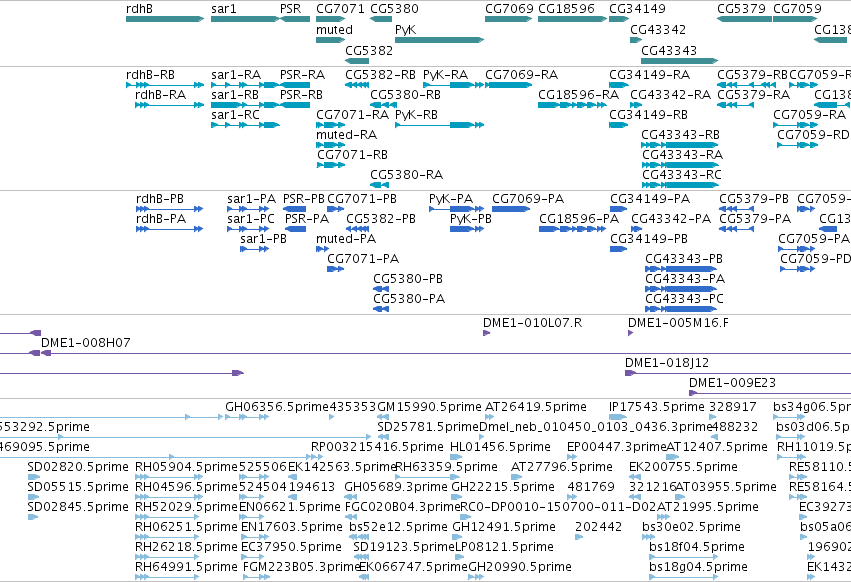Image resolution: width=851 pixels, height=582 pixels.
Task: Click the CG18596 gene label
Action: [567, 9]
